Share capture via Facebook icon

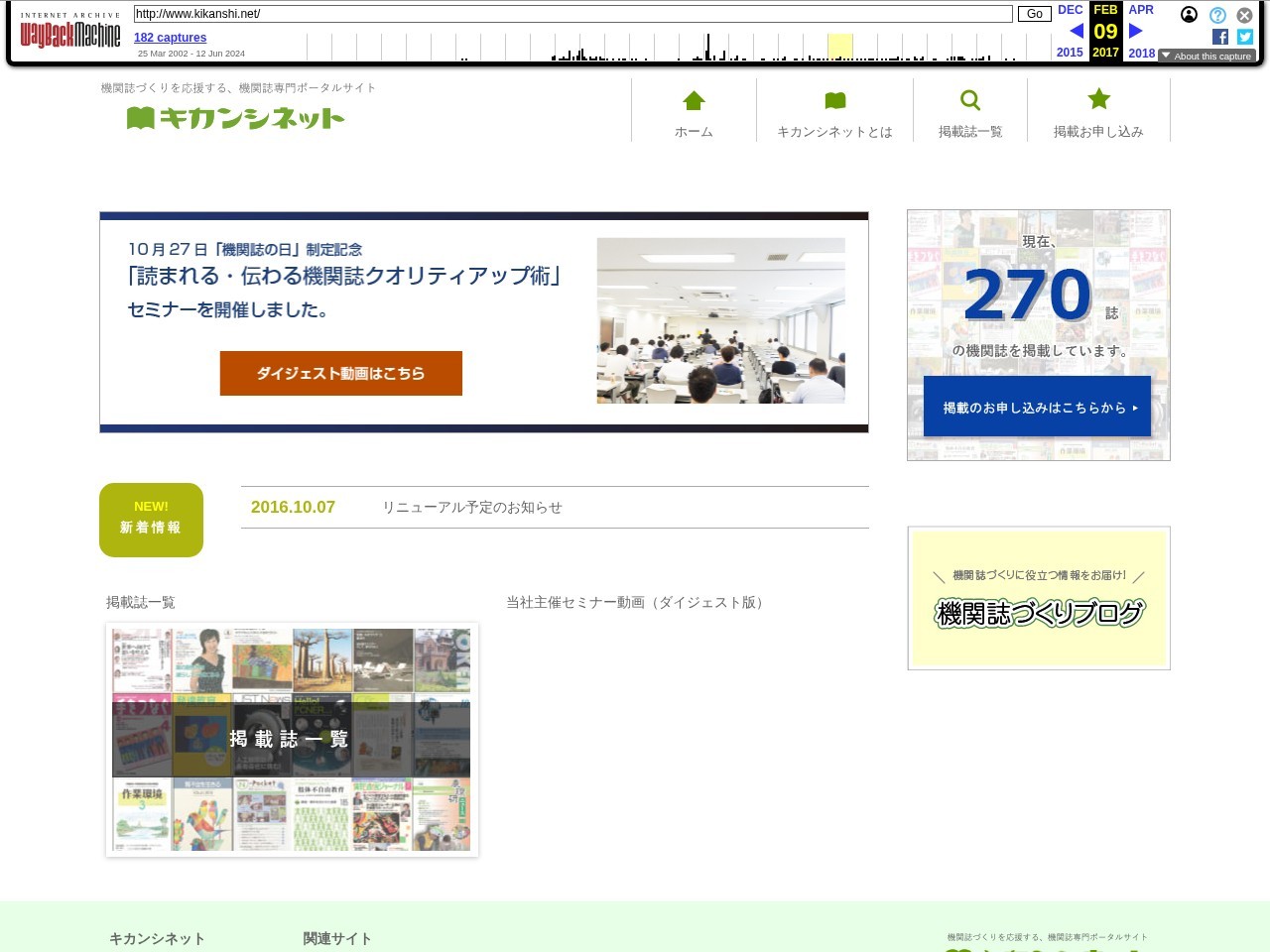point(1219,37)
